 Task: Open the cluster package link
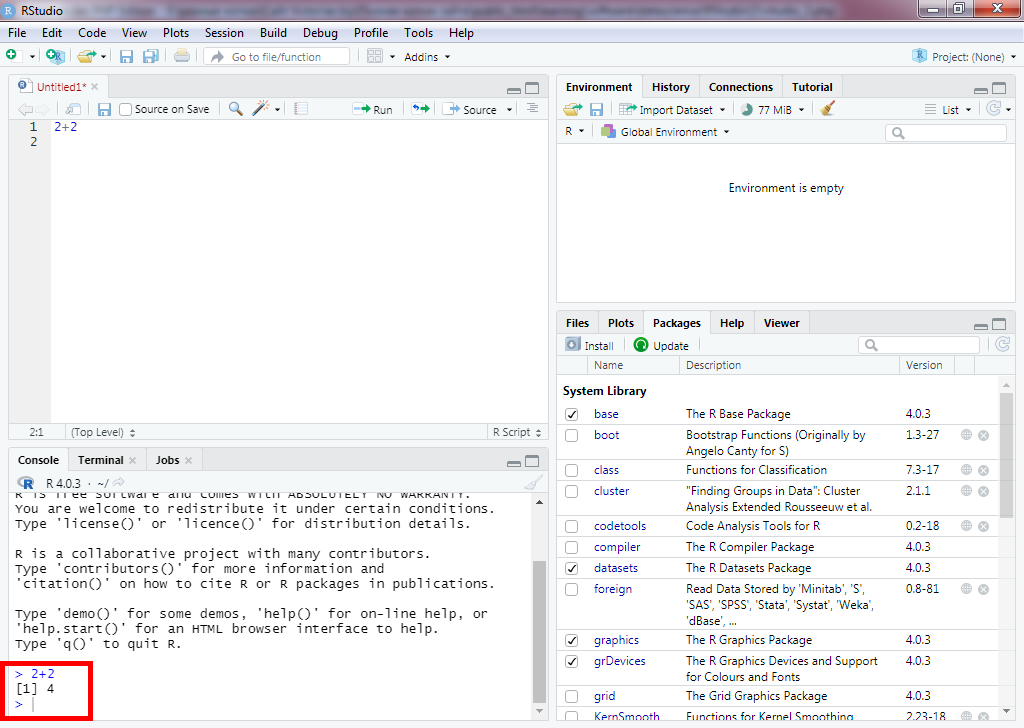pos(611,491)
